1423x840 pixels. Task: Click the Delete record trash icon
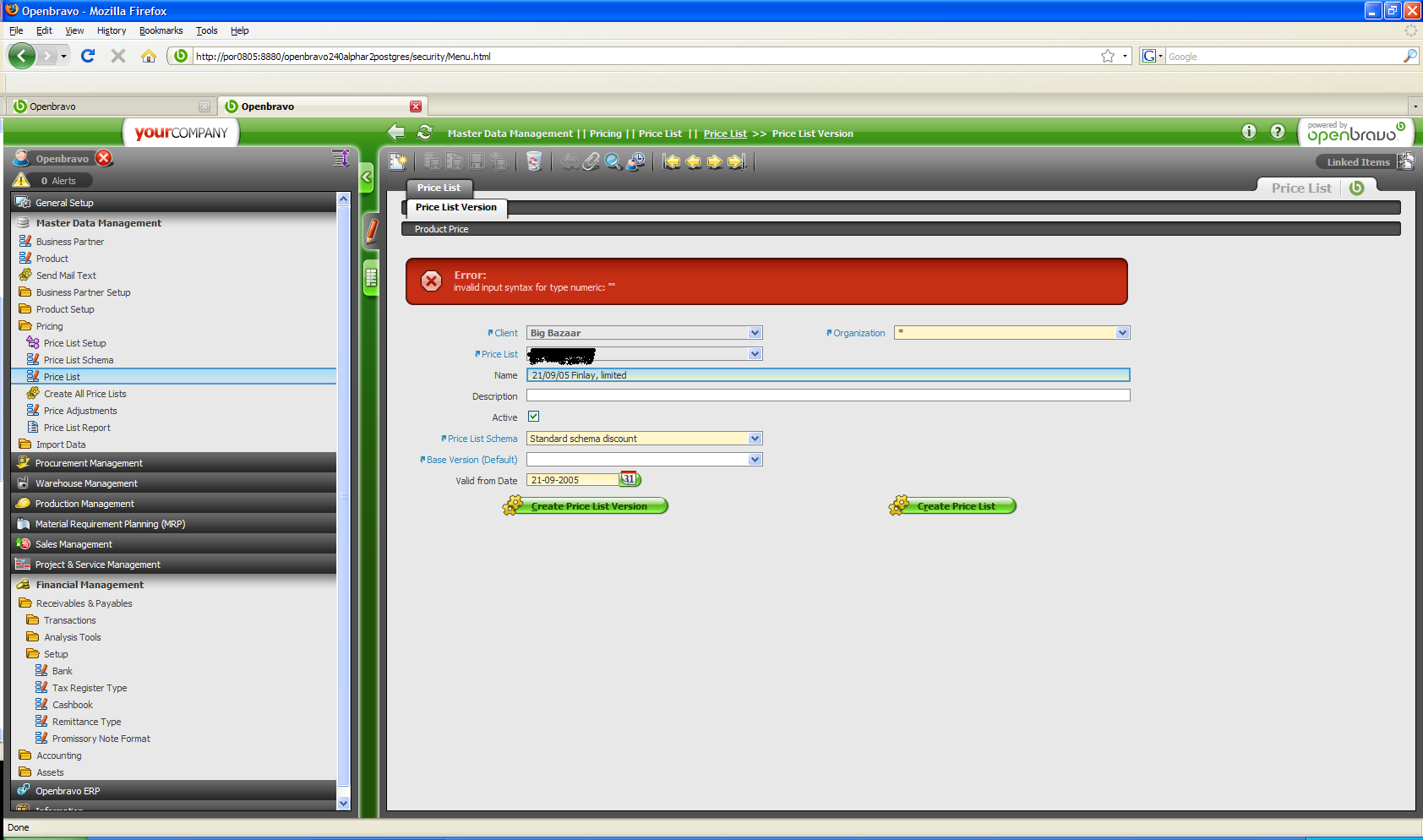point(533,161)
